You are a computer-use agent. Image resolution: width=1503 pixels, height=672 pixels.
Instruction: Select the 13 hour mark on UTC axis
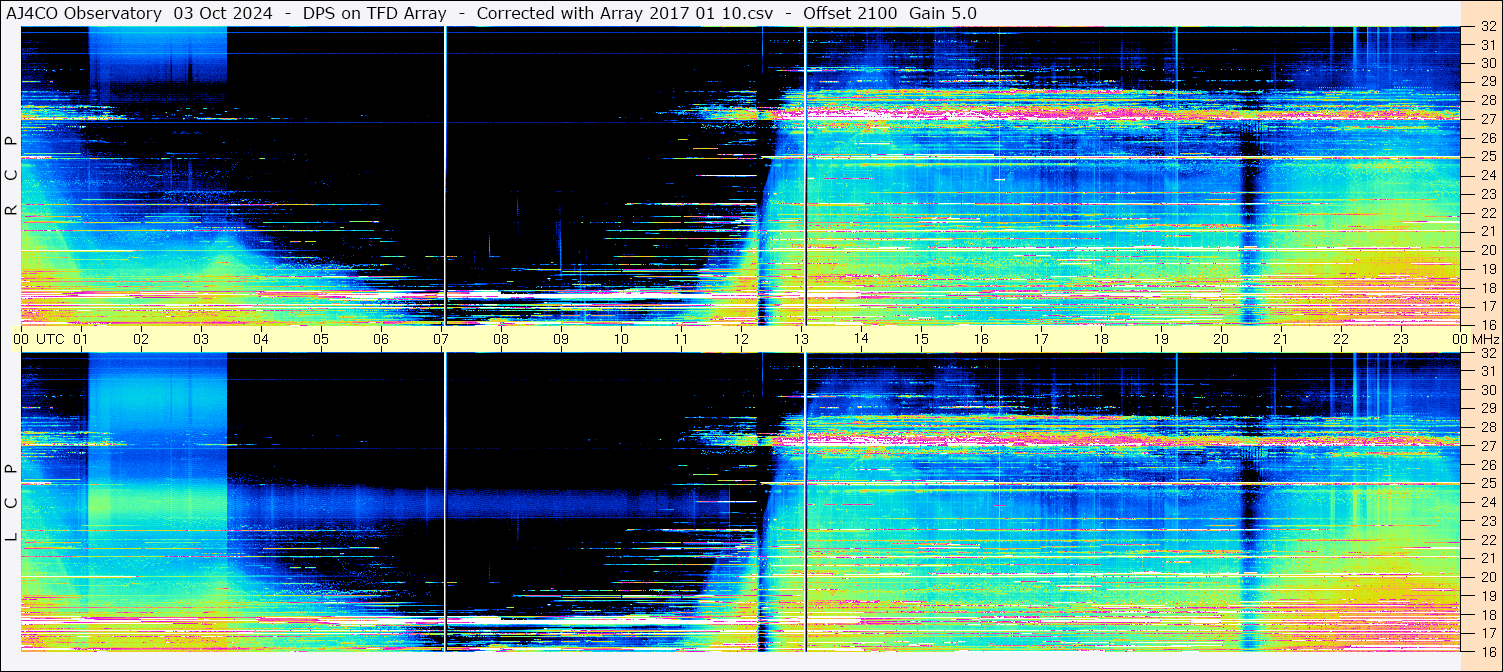pos(801,339)
